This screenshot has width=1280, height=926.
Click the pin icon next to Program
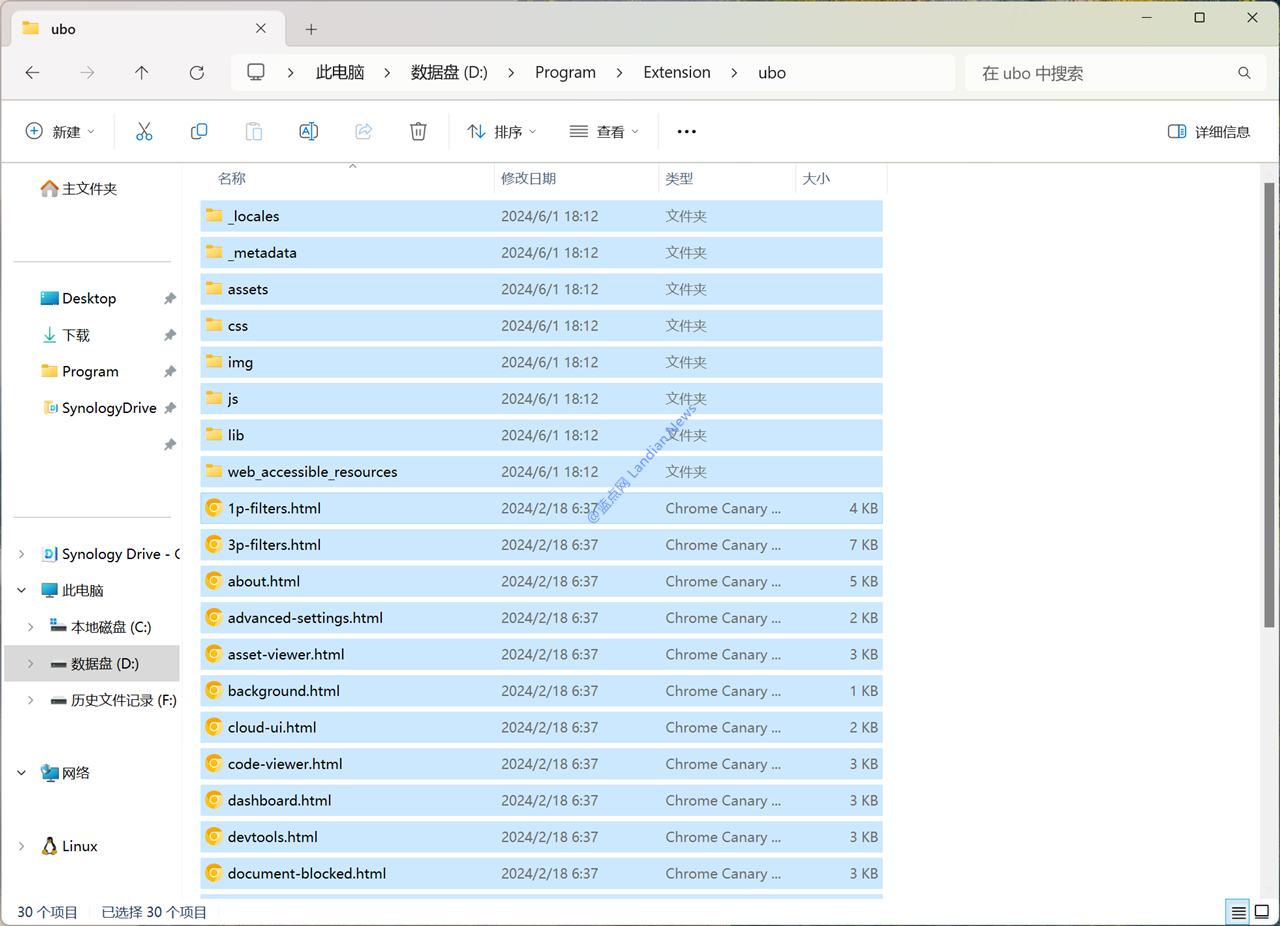pos(170,372)
